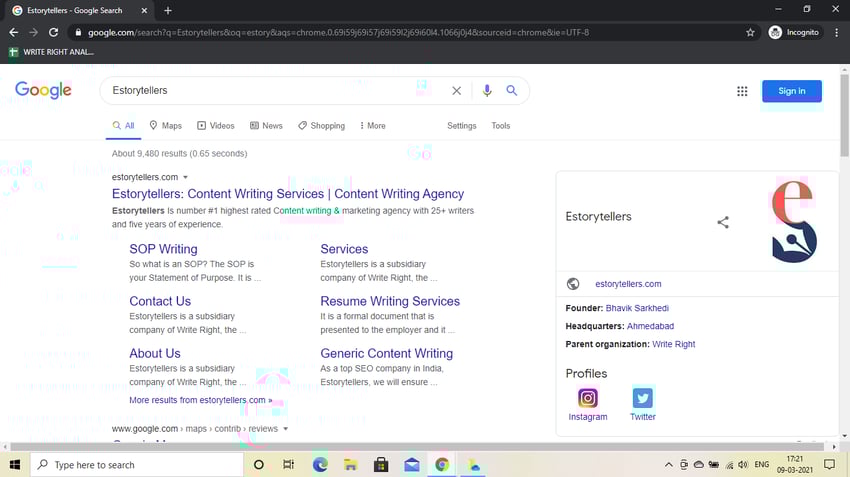Screen dimensions: 850x477
Task: Click the taskbar clock and date
Action: (794, 465)
